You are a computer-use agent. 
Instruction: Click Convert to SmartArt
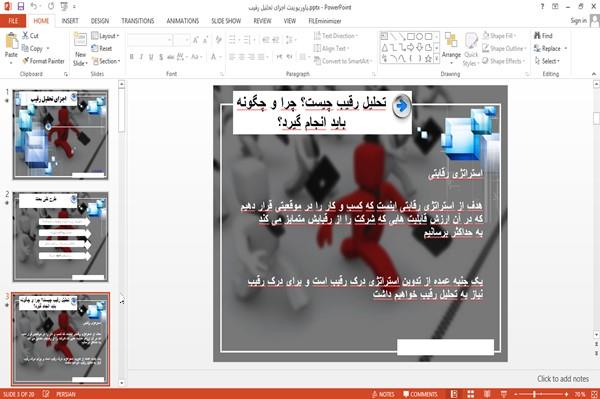click(343, 61)
